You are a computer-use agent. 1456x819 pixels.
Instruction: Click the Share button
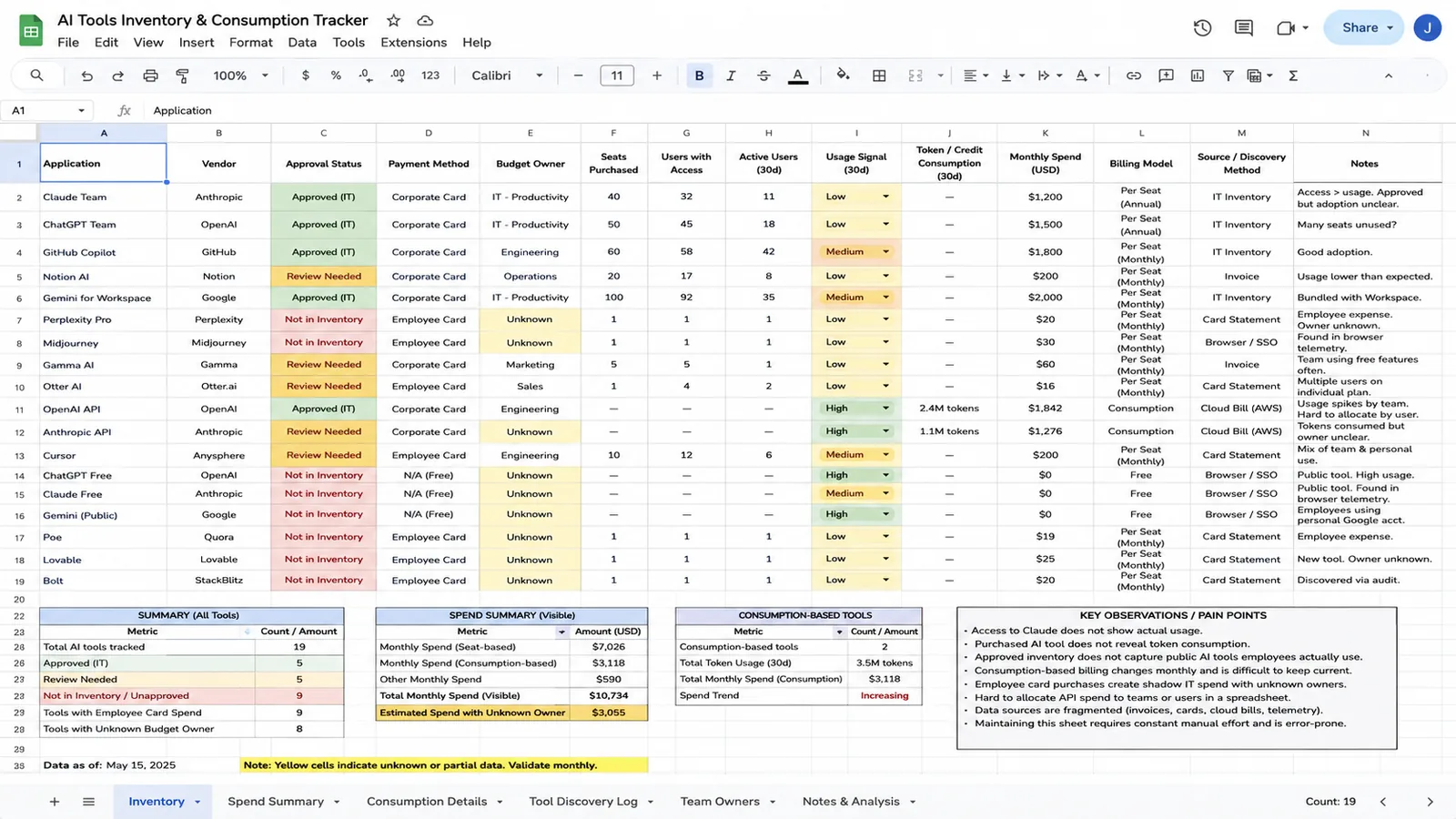coord(1363,27)
